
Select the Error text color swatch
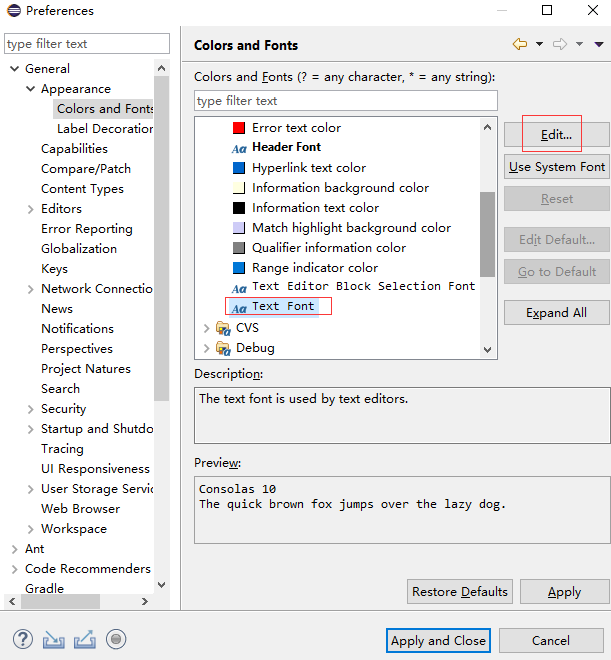click(239, 128)
